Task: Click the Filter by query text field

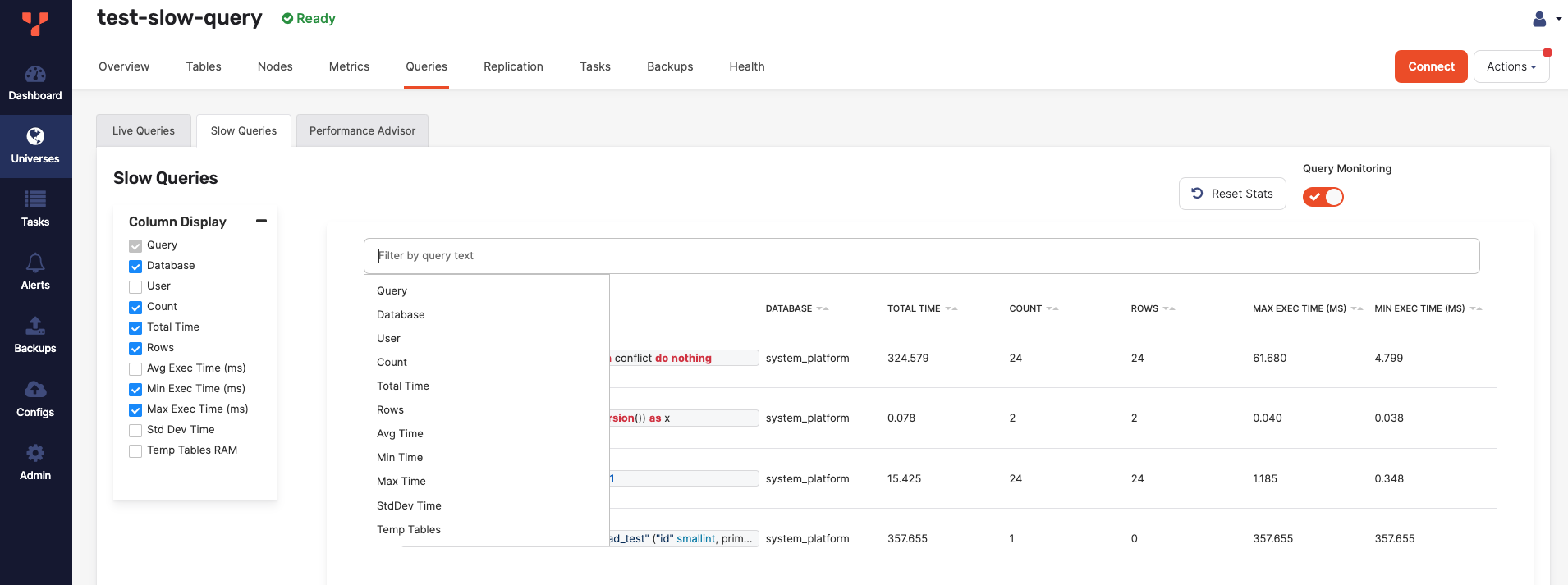Action: pos(921,256)
